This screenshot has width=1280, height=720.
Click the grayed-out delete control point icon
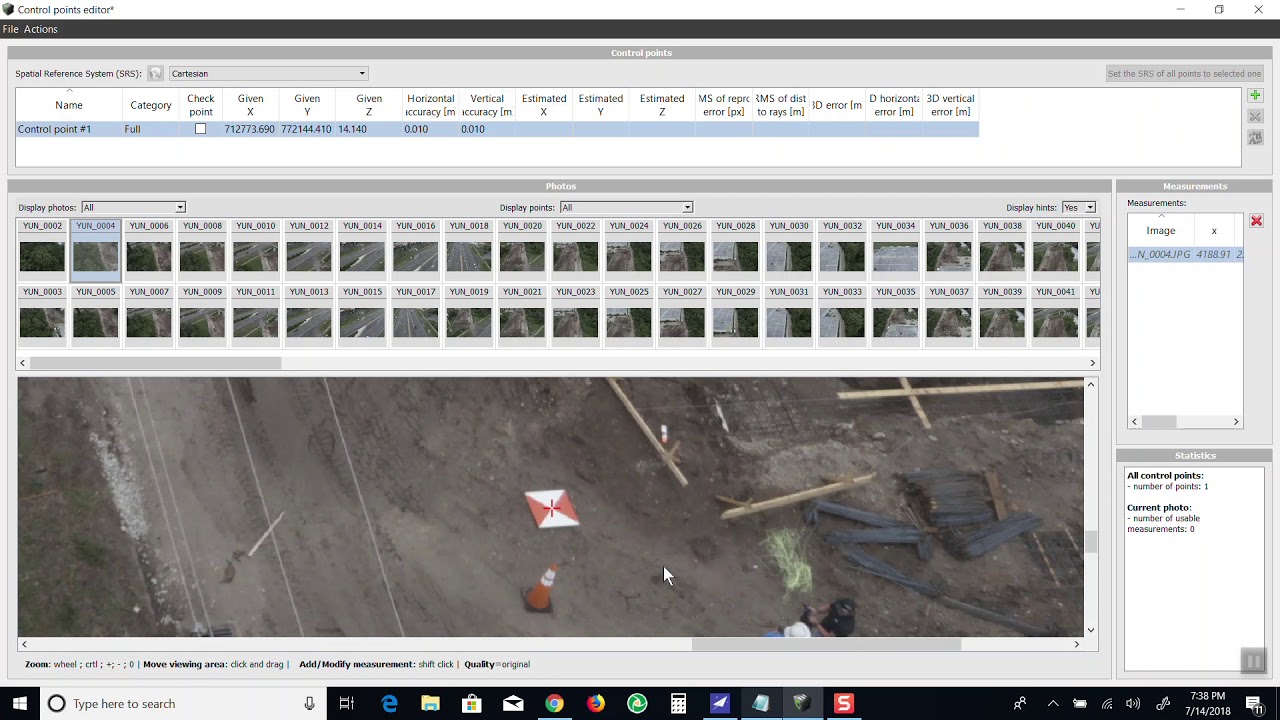(1255, 117)
